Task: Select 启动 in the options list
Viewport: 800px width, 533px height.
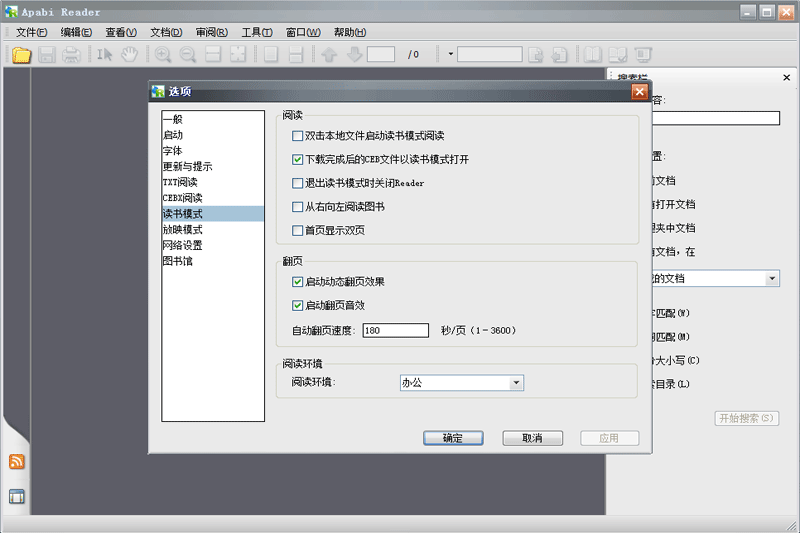Action: click(213, 135)
